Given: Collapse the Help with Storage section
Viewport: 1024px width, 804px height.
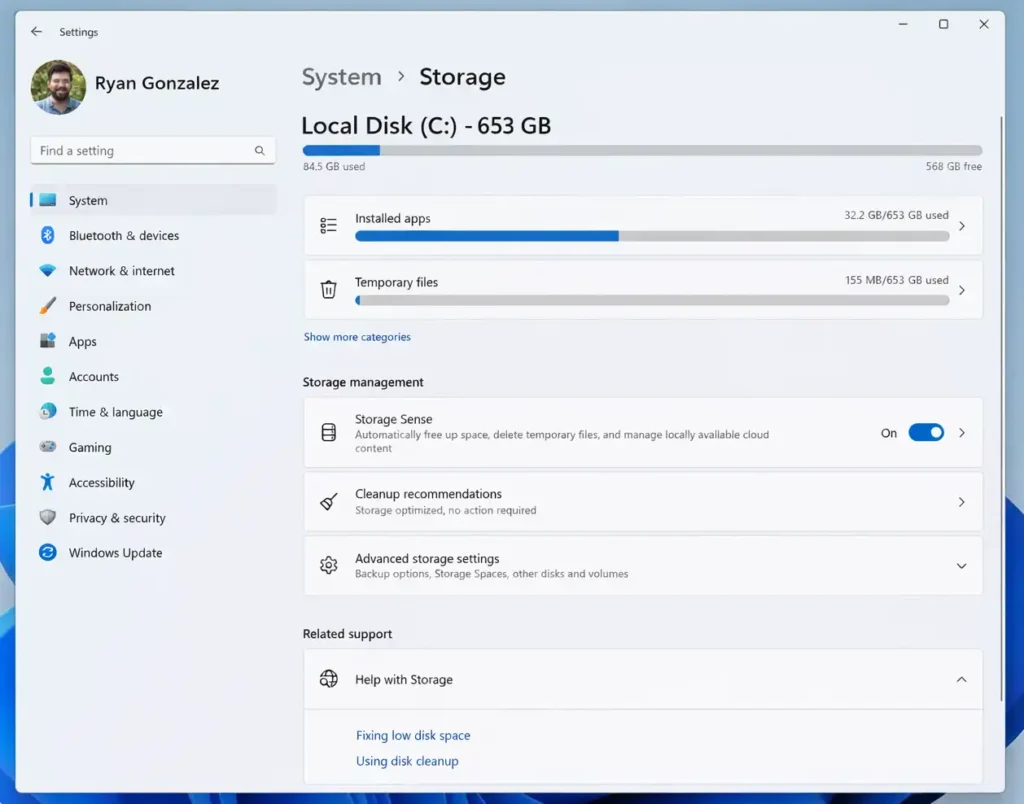Looking at the screenshot, I should coord(961,680).
